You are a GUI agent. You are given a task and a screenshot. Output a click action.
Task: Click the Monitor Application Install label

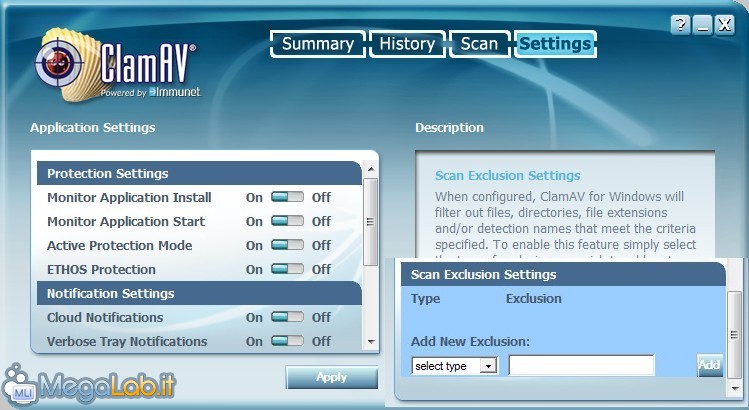(129, 197)
